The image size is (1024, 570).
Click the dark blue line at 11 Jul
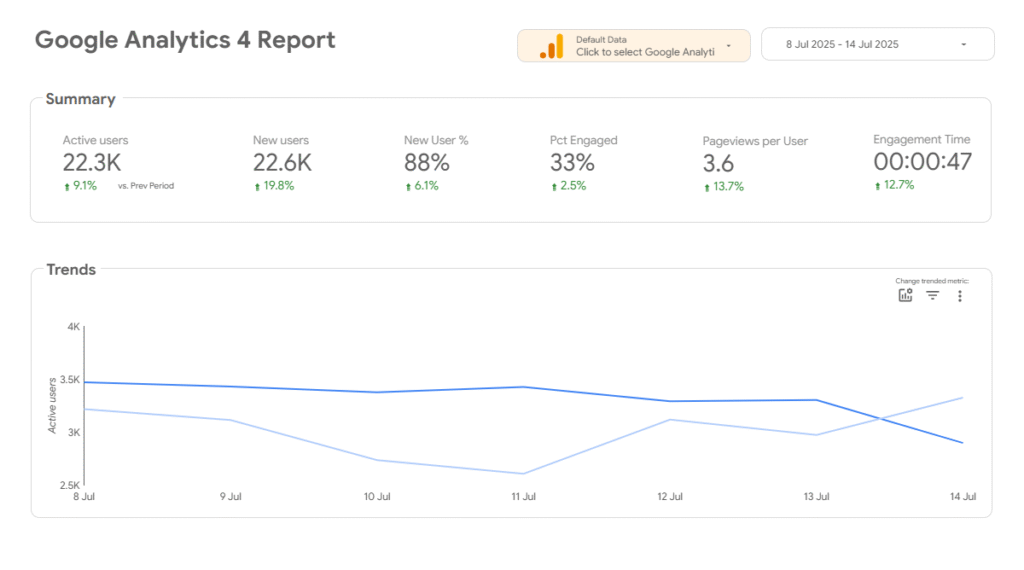[x=523, y=387]
